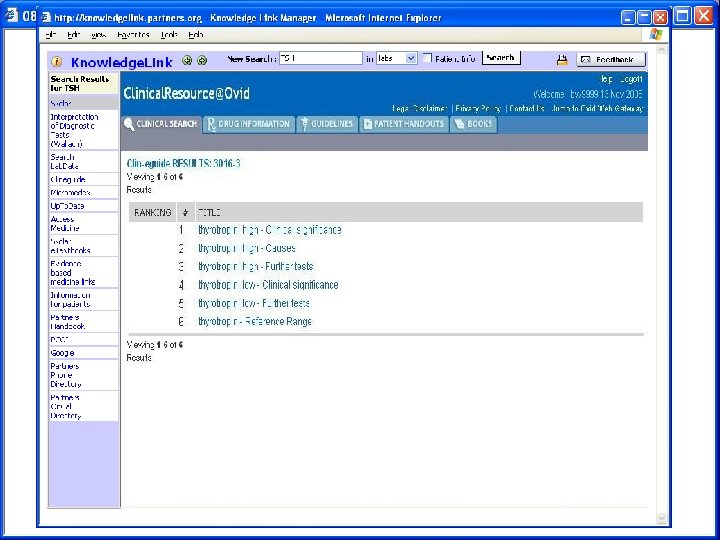Click the Clin-eguide RESULTS heading
This screenshot has width=720, height=540.
183,163
